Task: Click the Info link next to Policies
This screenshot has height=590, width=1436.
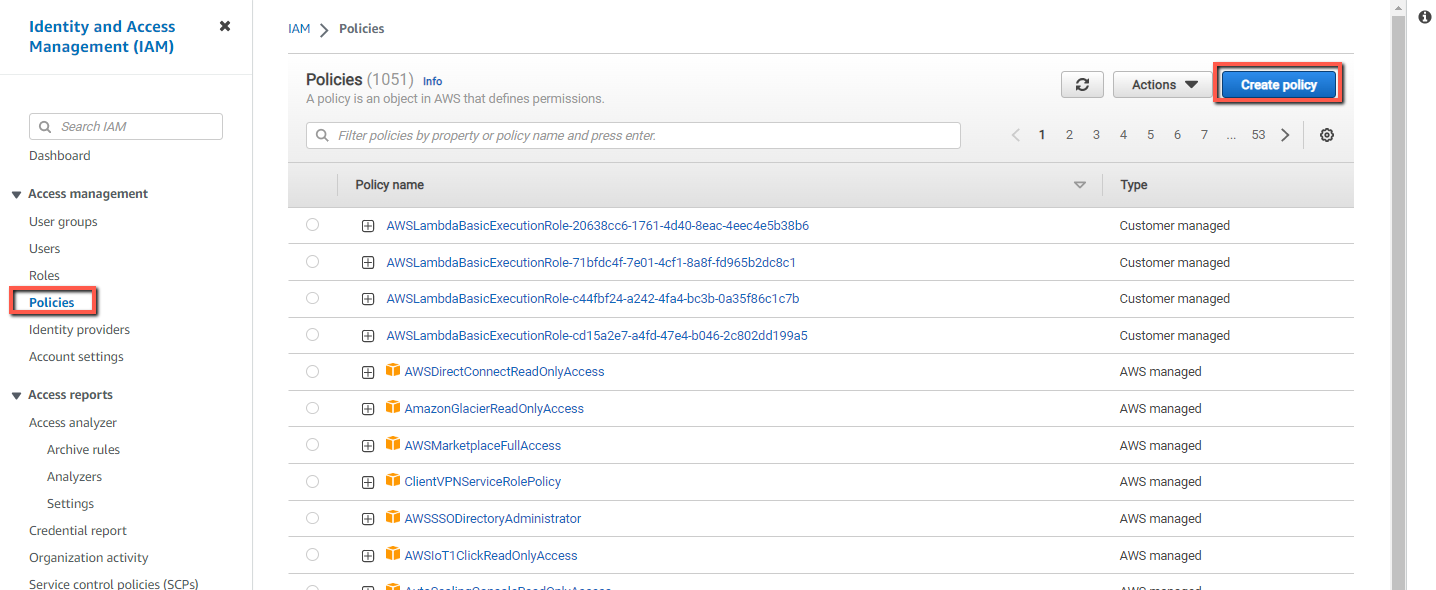Action: [x=432, y=81]
